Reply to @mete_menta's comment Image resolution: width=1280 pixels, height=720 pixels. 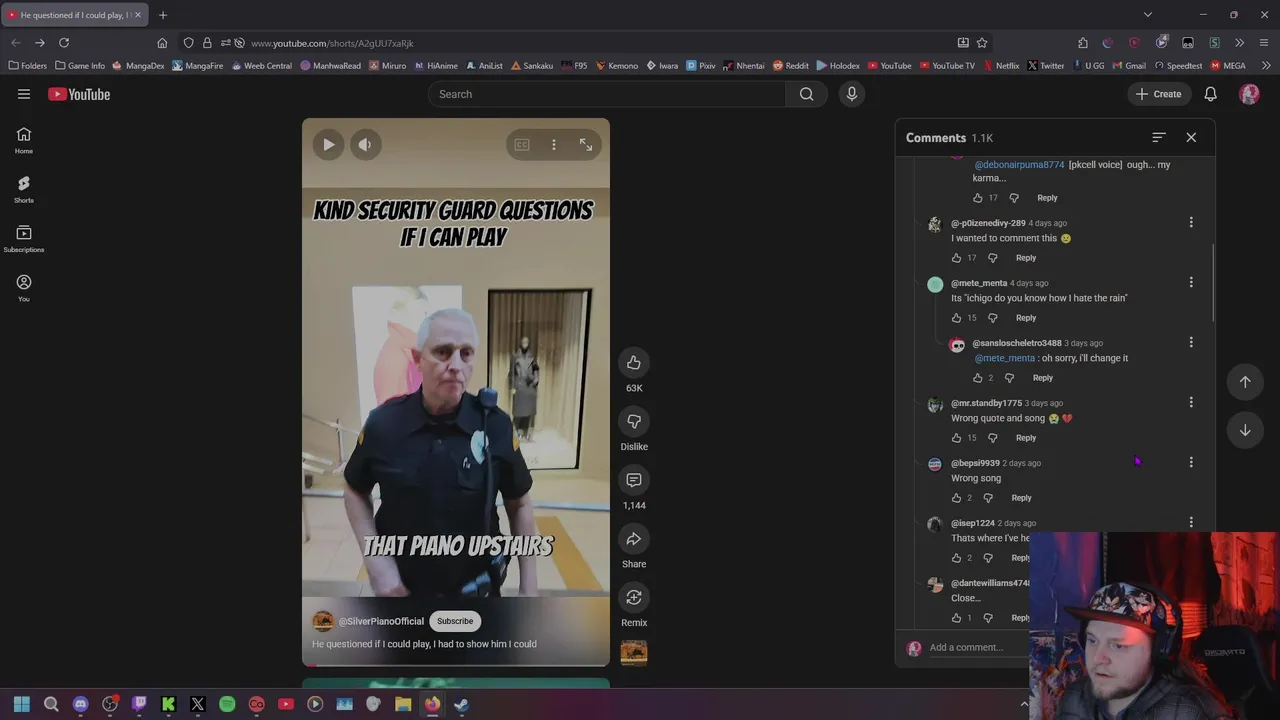1026,318
